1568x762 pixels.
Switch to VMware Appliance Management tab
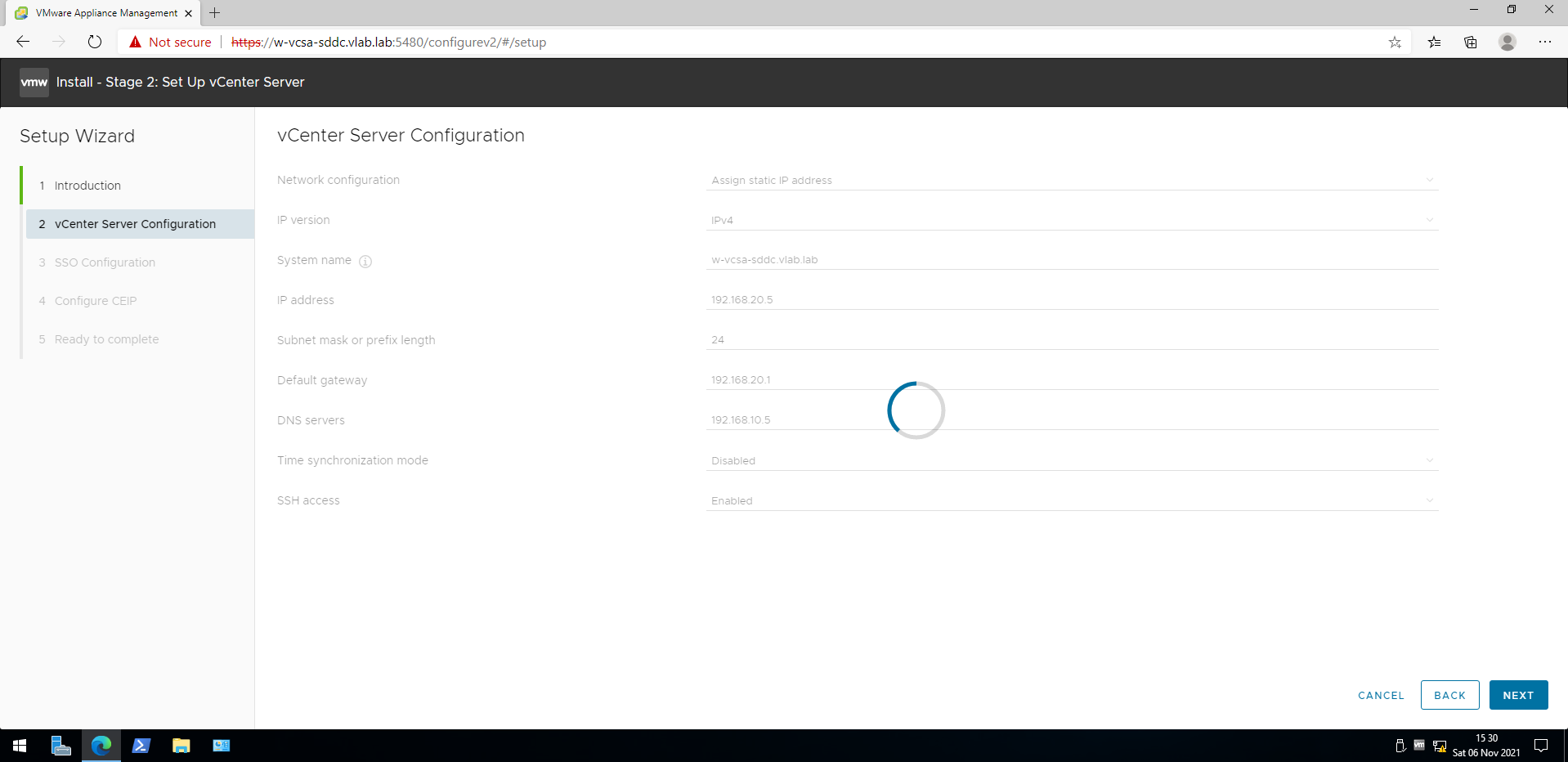pyautogui.click(x=104, y=13)
